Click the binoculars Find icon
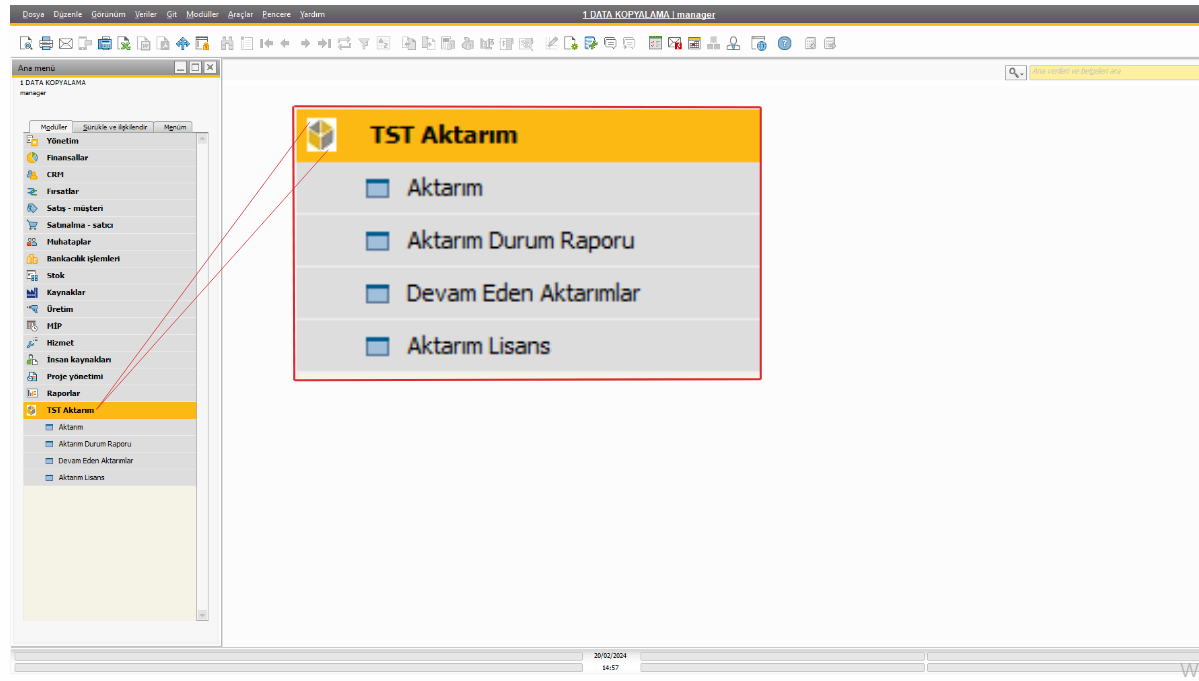The height and width of the screenshot is (681, 1199). [x=227, y=43]
